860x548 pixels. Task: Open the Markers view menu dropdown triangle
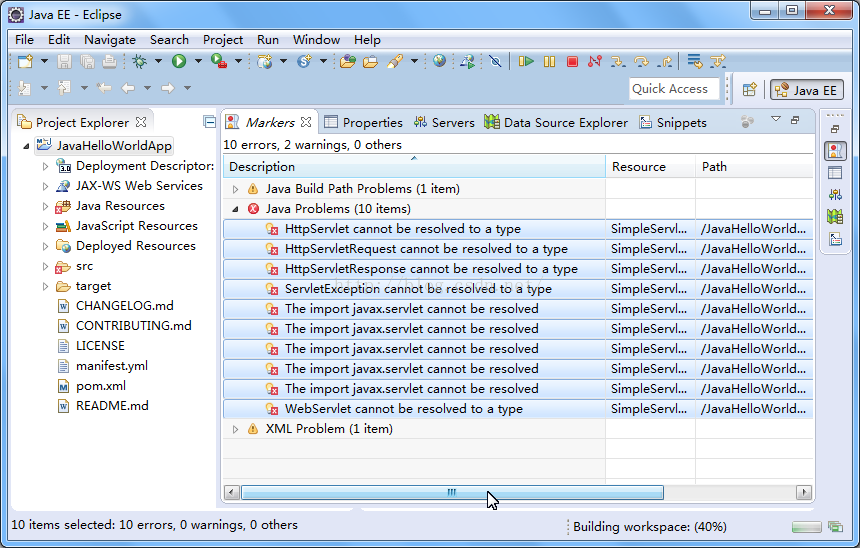pos(775,120)
